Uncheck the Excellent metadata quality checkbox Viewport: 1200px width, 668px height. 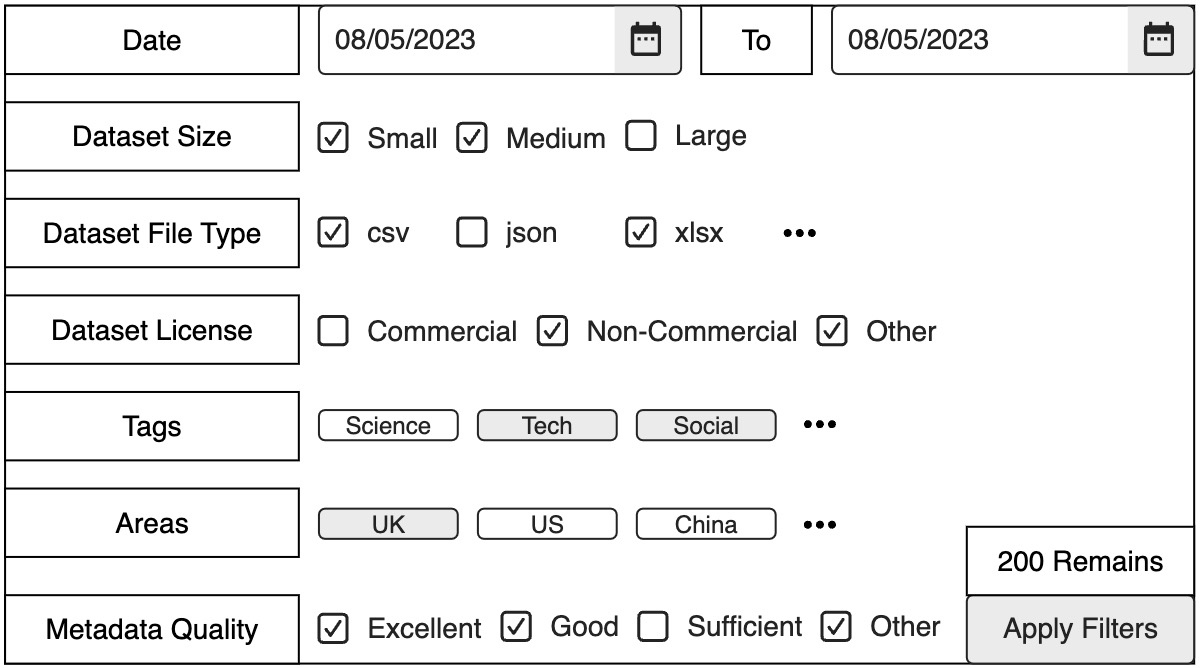point(333,628)
